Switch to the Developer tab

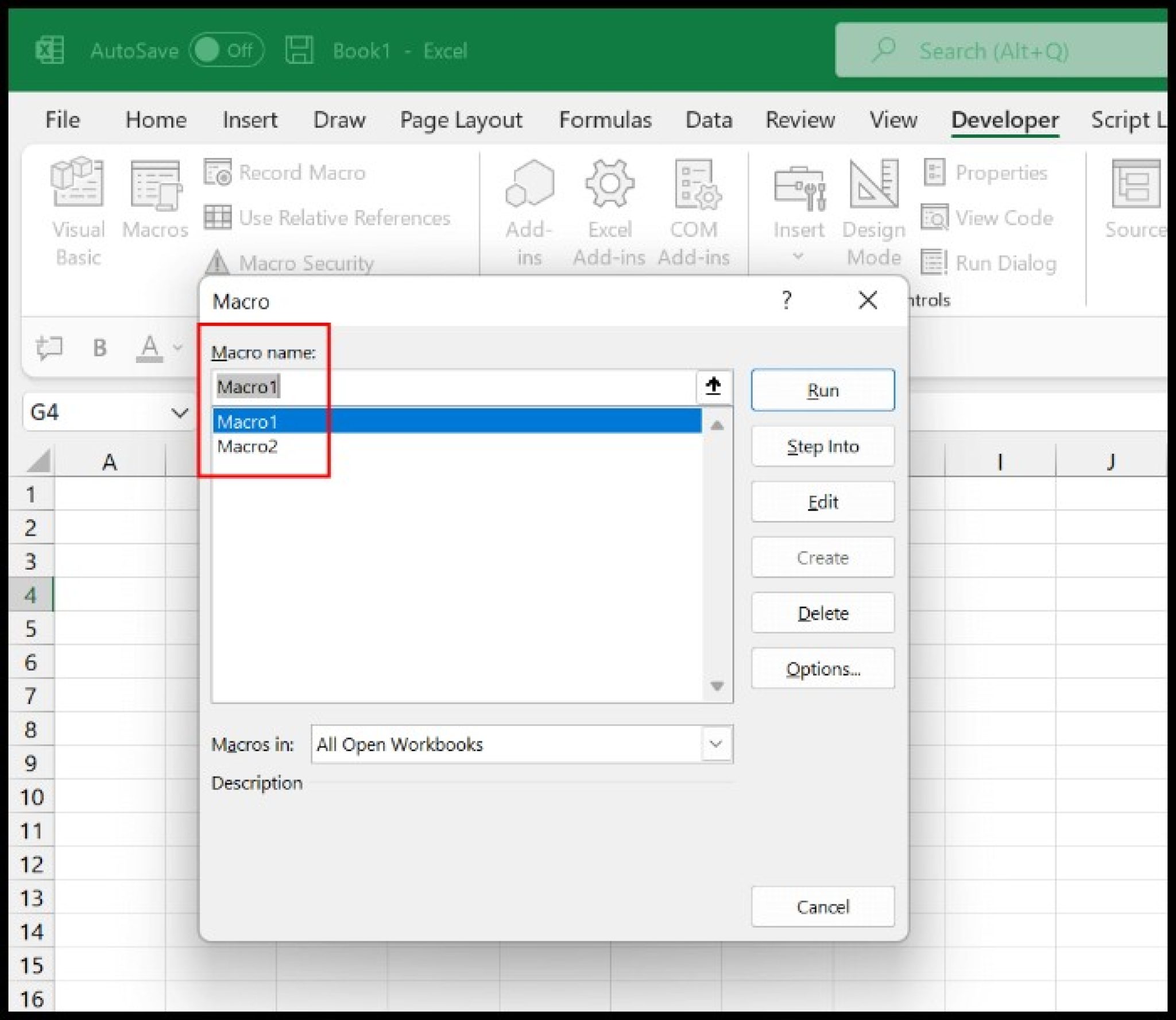pyautogui.click(x=1004, y=121)
